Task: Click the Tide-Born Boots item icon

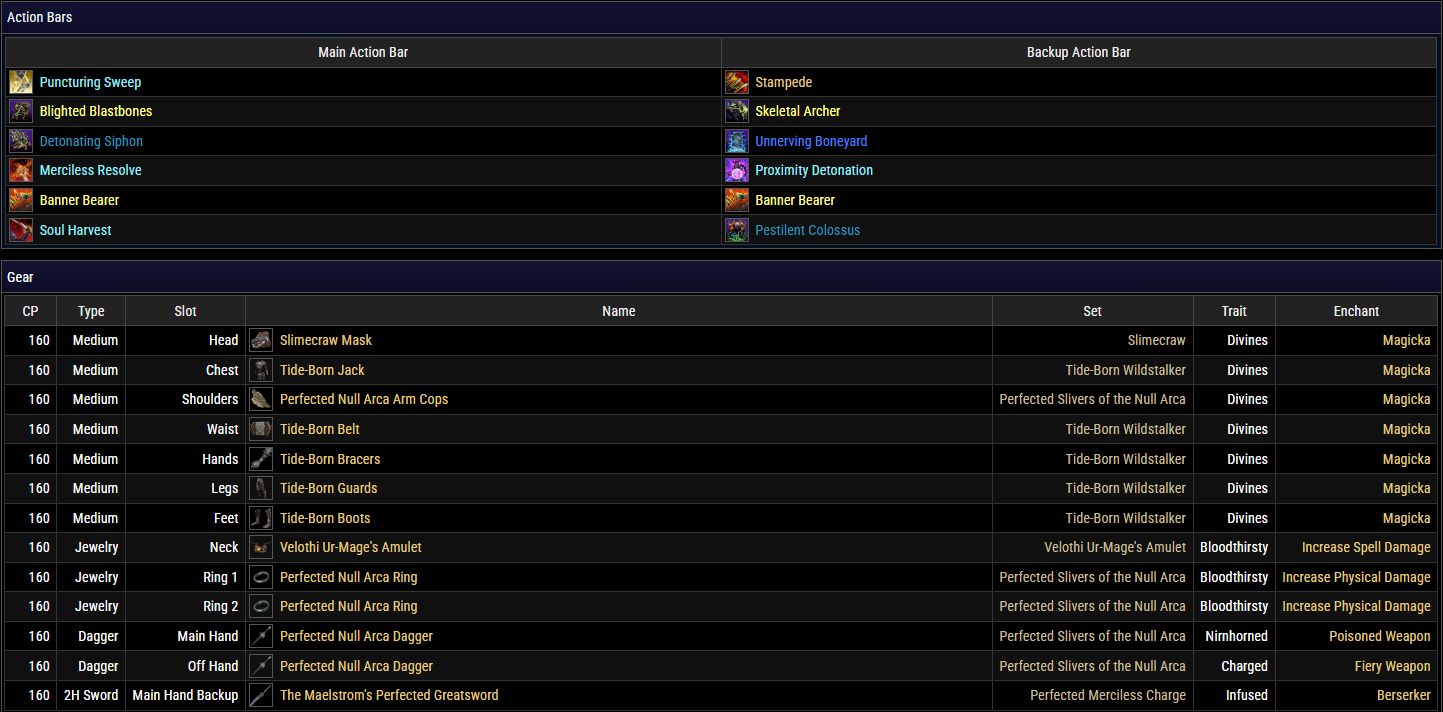Action: 261,518
